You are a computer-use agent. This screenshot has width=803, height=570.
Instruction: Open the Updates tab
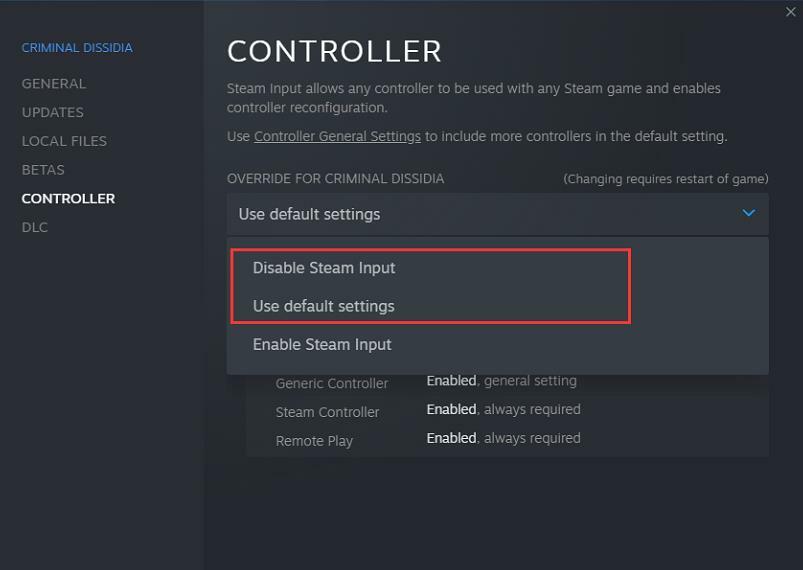pos(53,112)
